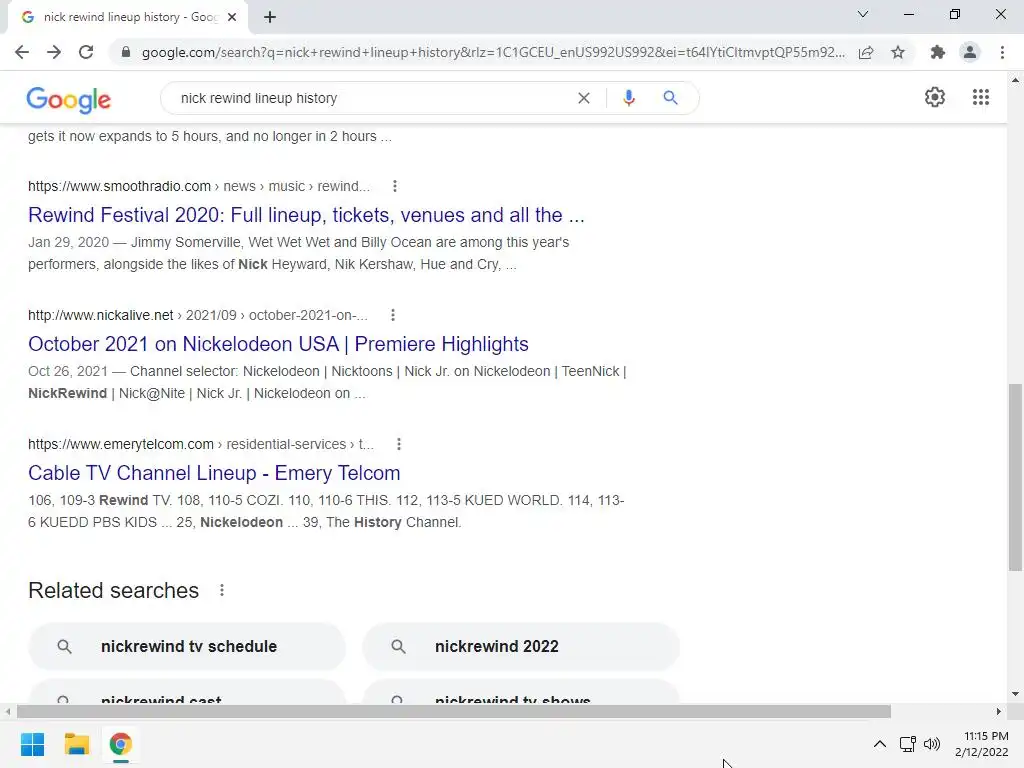The width and height of the screenshot is (1024, 768).
Task: View site information via lock icon
Action: 126,52
